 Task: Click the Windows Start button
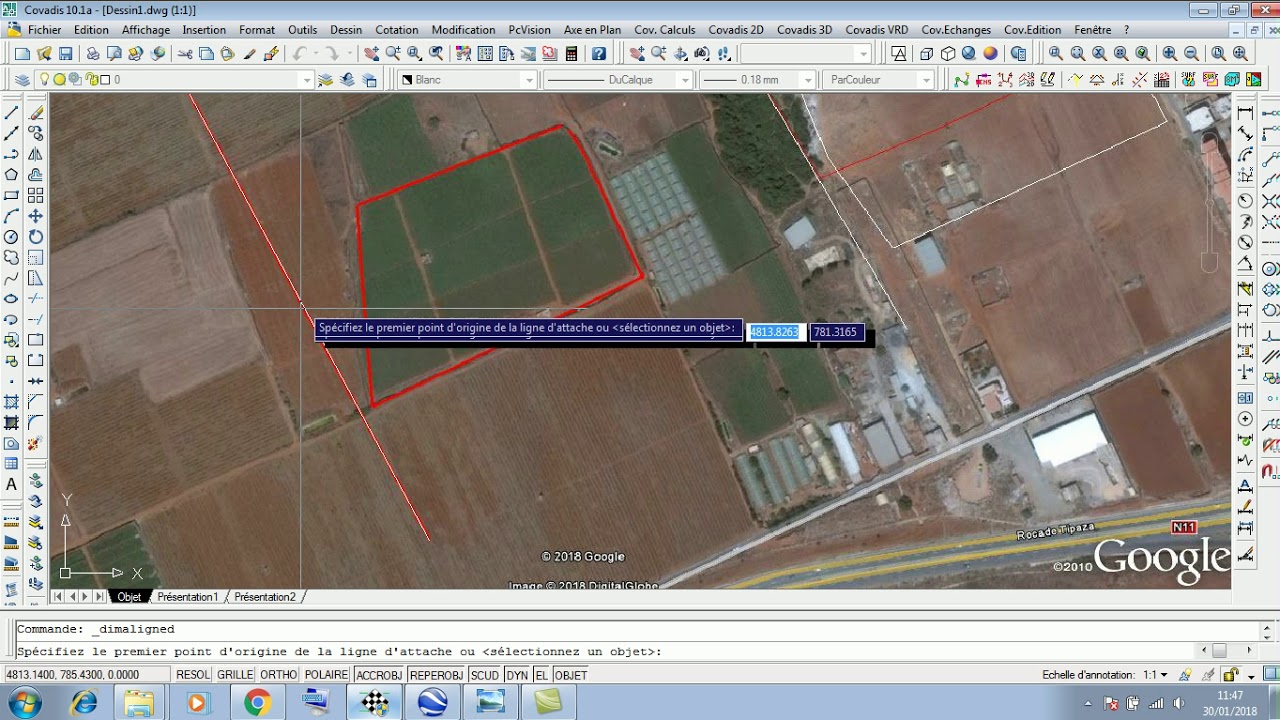coord(23,703)
